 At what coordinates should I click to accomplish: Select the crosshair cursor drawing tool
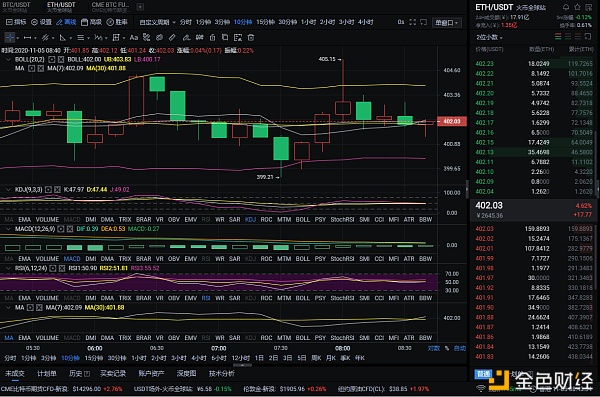click(9, 38)
